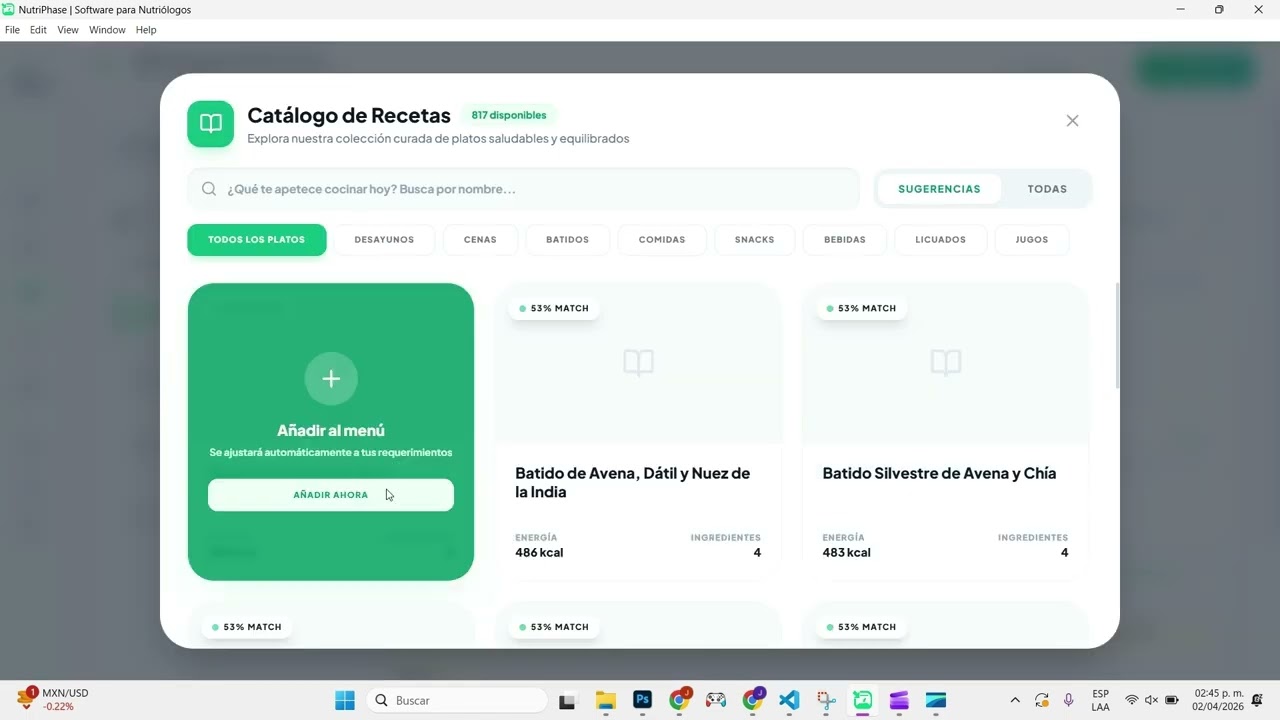Click the search magnifier icon

pos(209,189)
